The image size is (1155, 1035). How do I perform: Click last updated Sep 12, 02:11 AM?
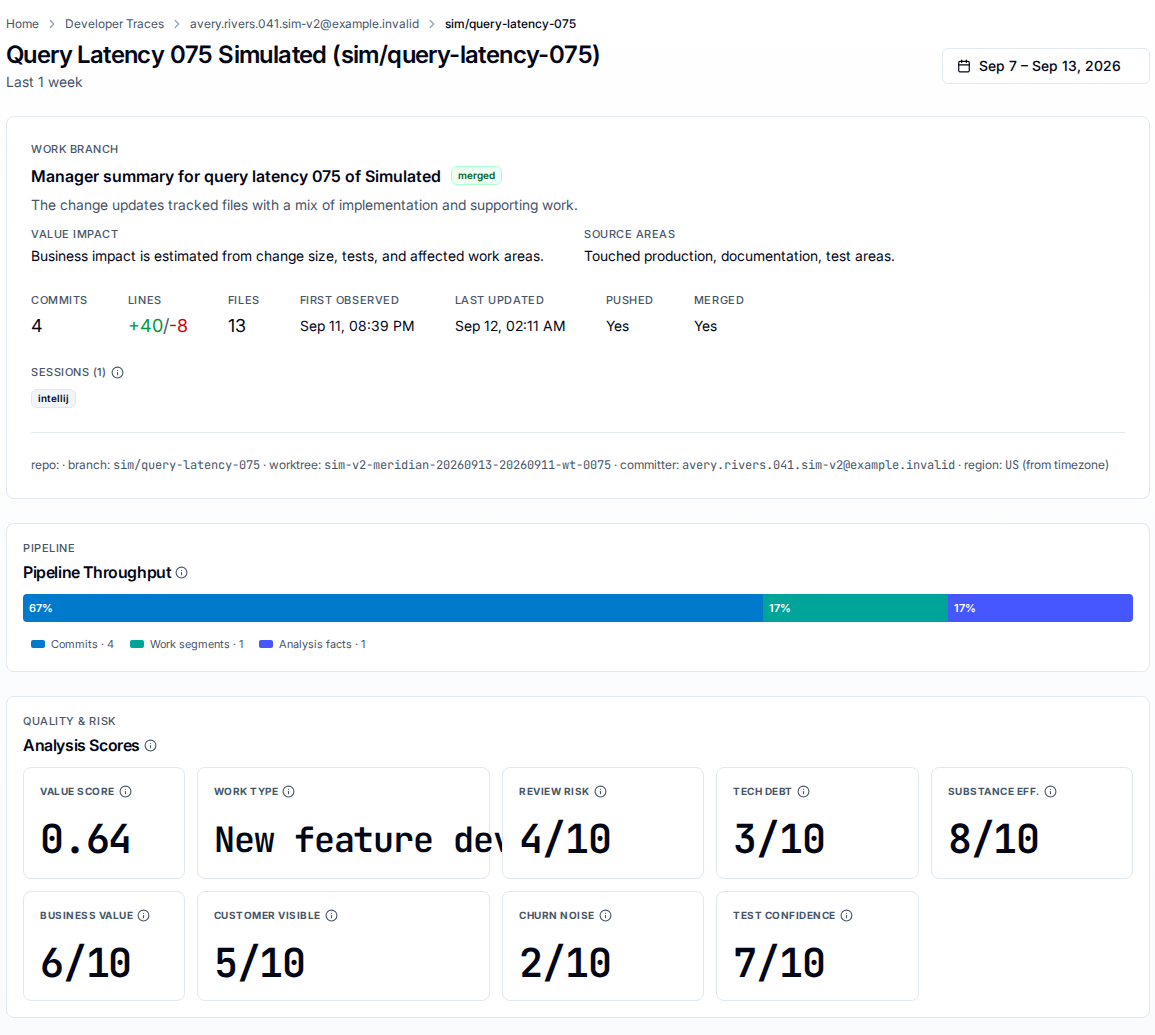click(510, 326)
